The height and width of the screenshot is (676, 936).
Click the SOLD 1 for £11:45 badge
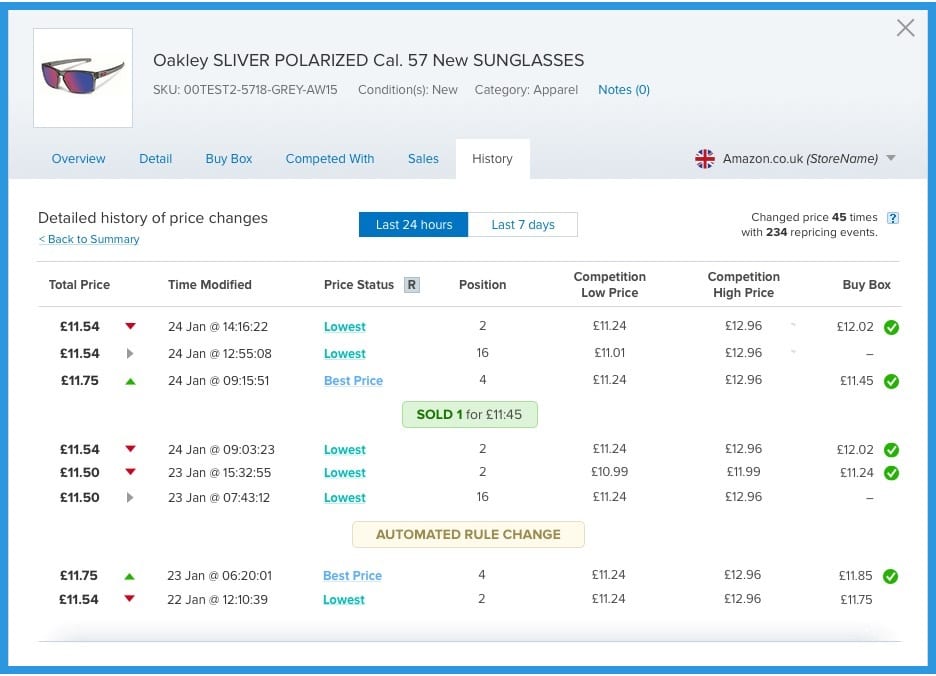point(469,414)
